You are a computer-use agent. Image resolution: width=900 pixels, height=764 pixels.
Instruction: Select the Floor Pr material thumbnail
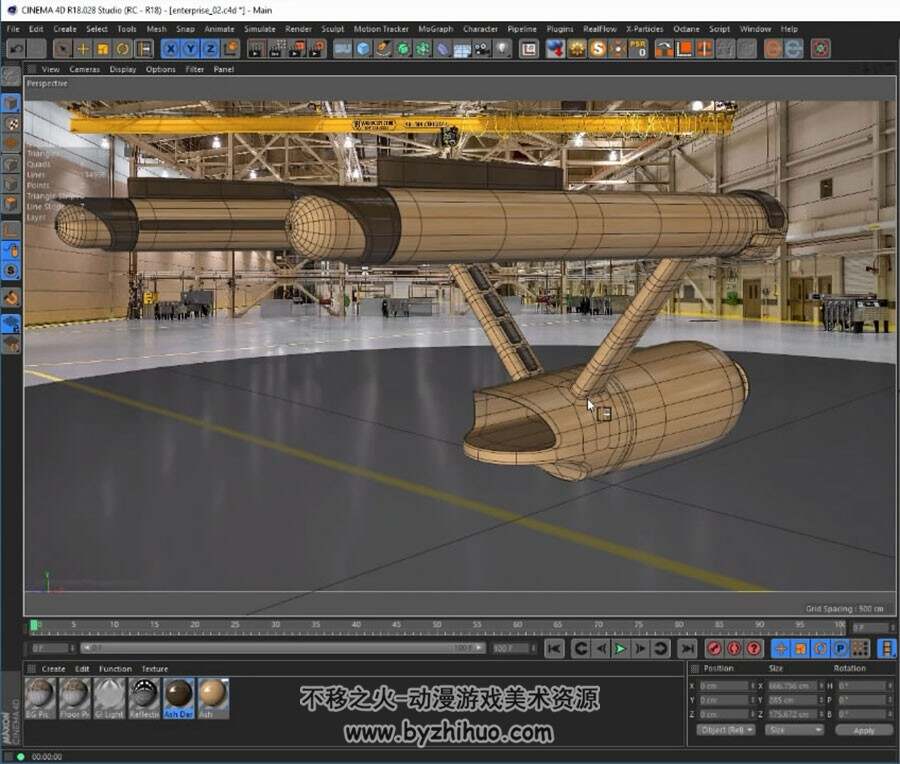(x=75, y=698)
